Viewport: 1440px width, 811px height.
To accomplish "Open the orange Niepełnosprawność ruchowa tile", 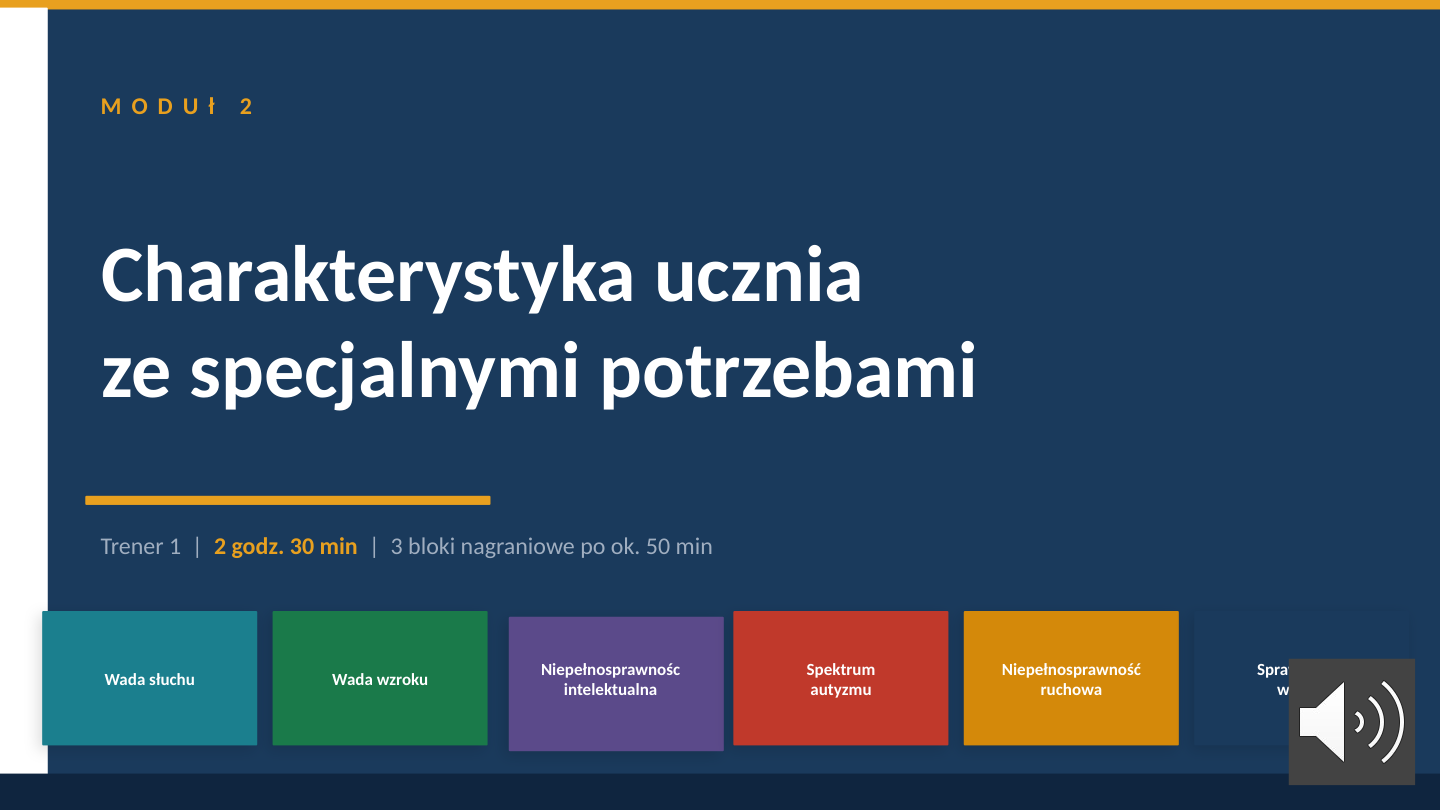I will click(x=1071, y=678).
